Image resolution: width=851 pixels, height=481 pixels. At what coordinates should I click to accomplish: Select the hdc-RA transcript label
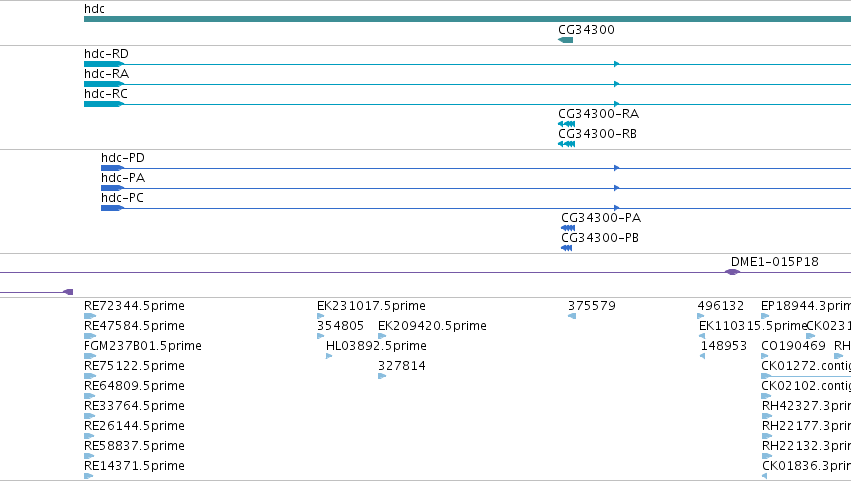(106, 74)
